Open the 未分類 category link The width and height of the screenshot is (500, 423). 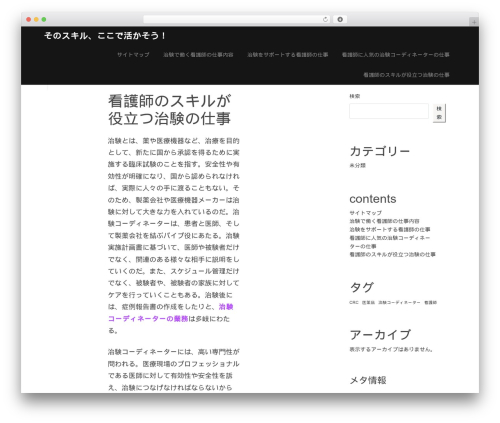(x=357, y=165)
